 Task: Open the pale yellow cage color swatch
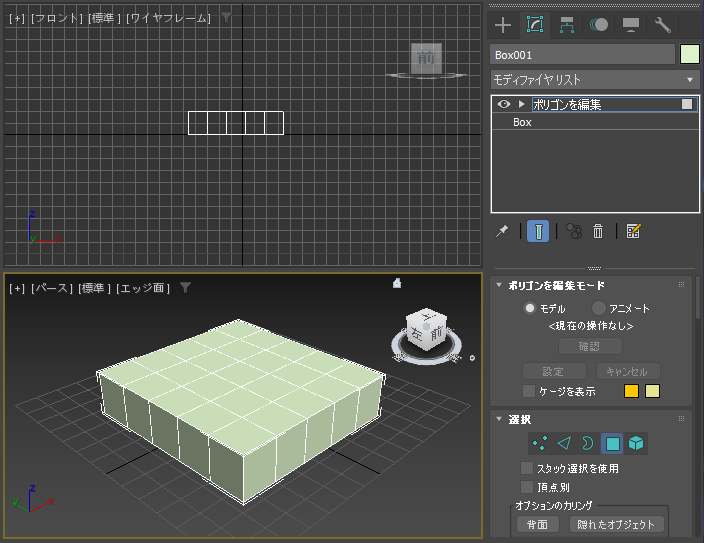652,391
